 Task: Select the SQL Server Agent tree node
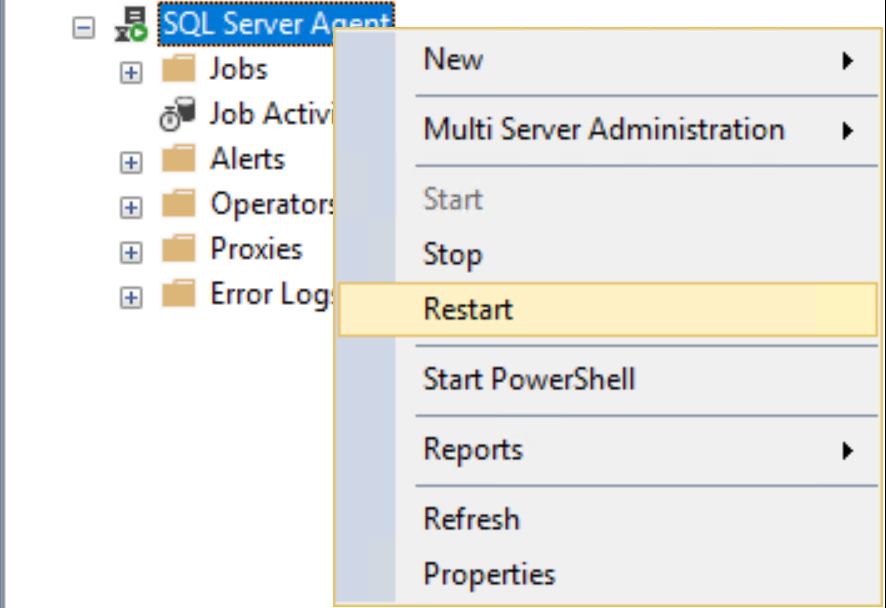pos(276,24)
